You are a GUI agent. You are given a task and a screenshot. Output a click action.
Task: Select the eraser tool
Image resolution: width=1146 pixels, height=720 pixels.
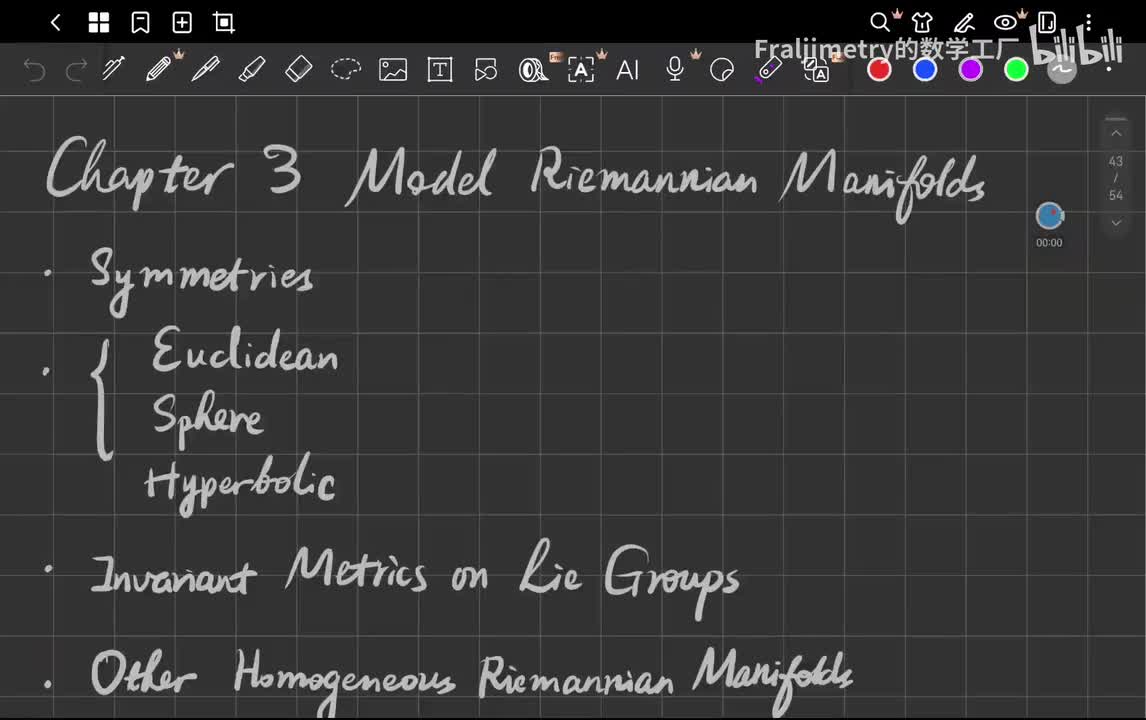[298, 69]
